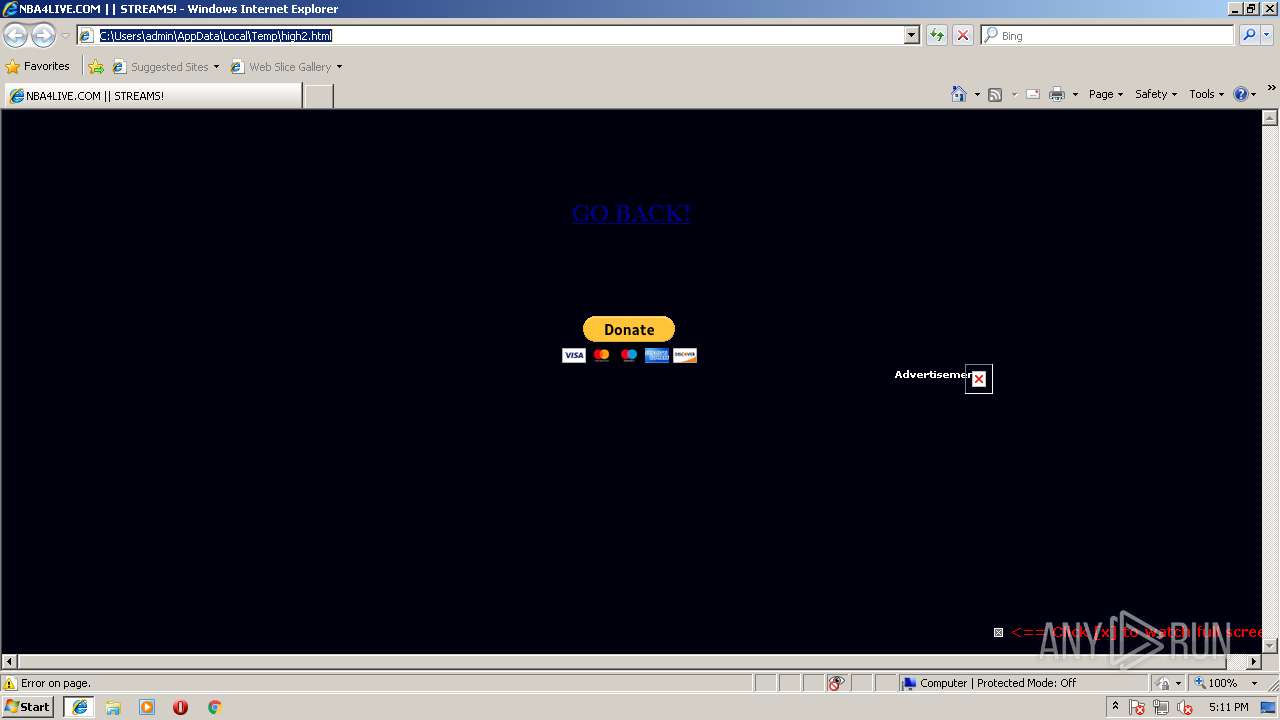Show hidden system tray icons
Image resolution: width=1280 pixels, height=720 pixels.
point(1115,707)
